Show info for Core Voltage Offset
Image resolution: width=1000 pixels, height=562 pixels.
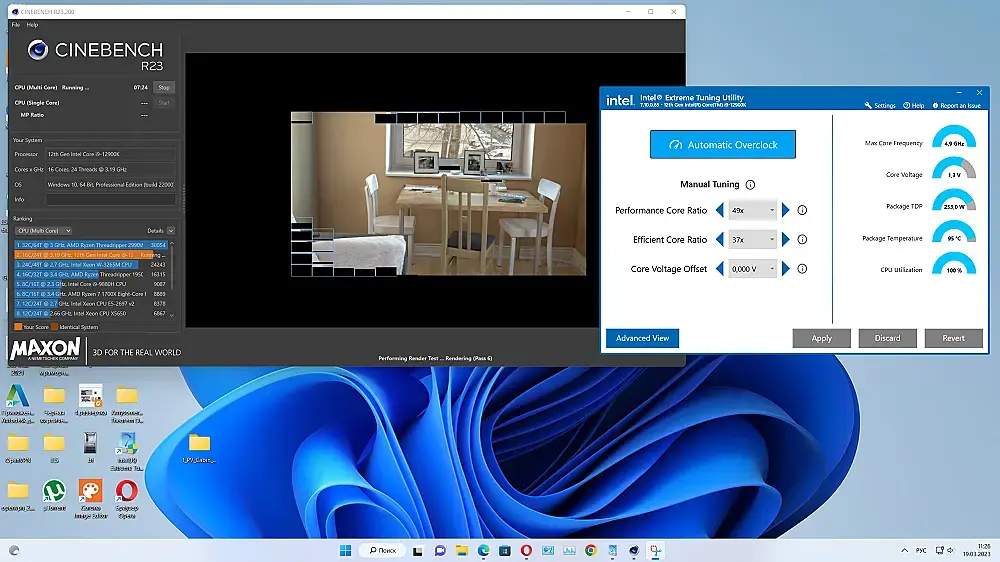pyautogui.click(x=802, y=269)
